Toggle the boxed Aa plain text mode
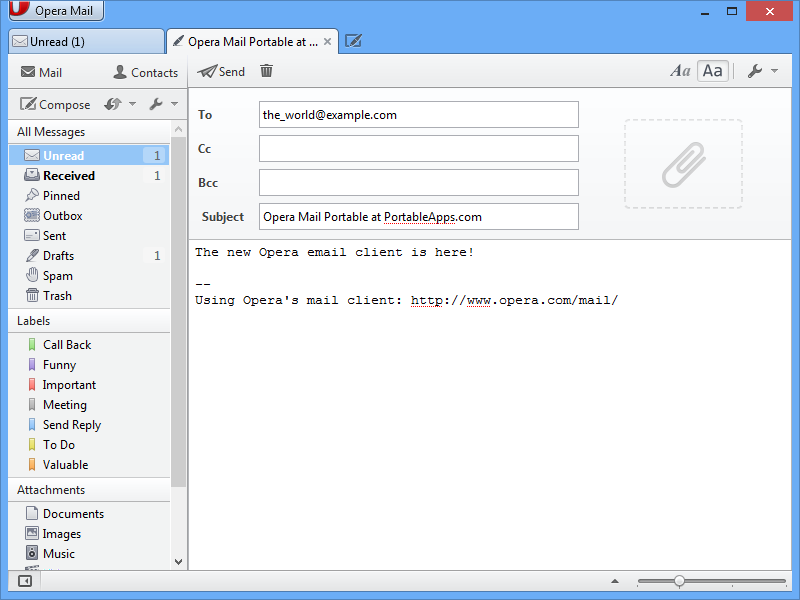 pos(712,71)
